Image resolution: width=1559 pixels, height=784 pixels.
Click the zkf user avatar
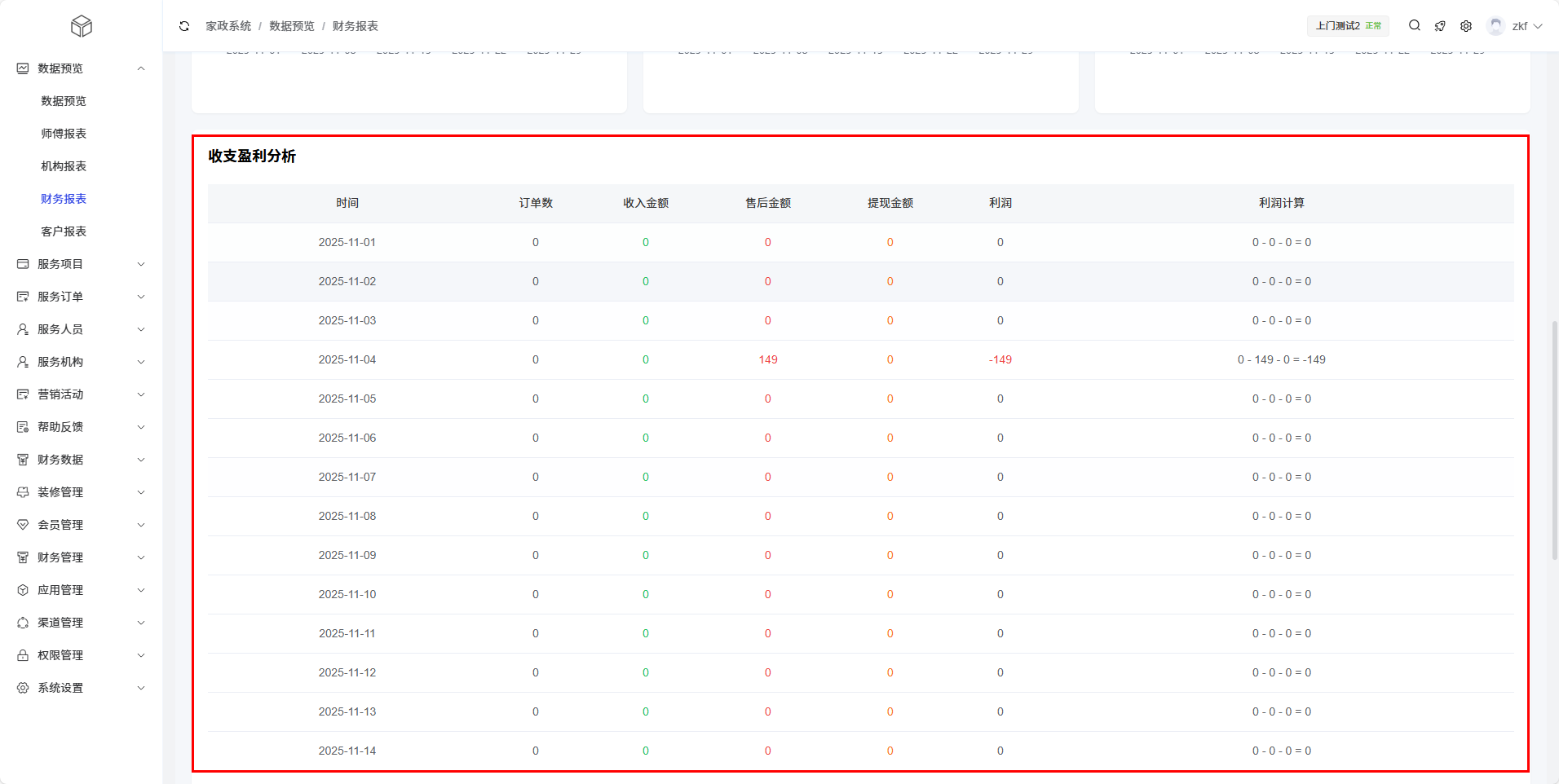(1495, 26)
